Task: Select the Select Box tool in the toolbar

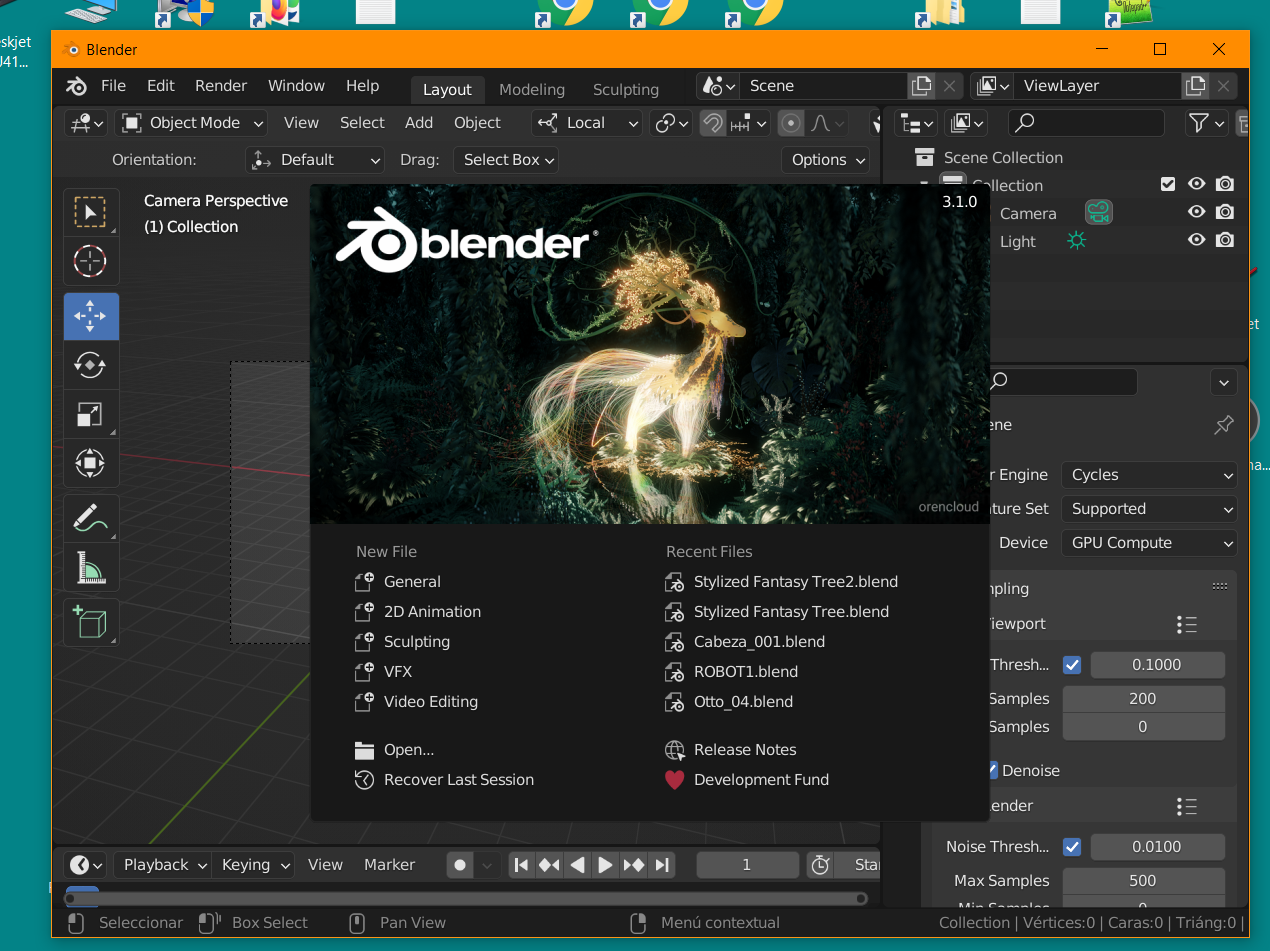Action: pos(91,212)
